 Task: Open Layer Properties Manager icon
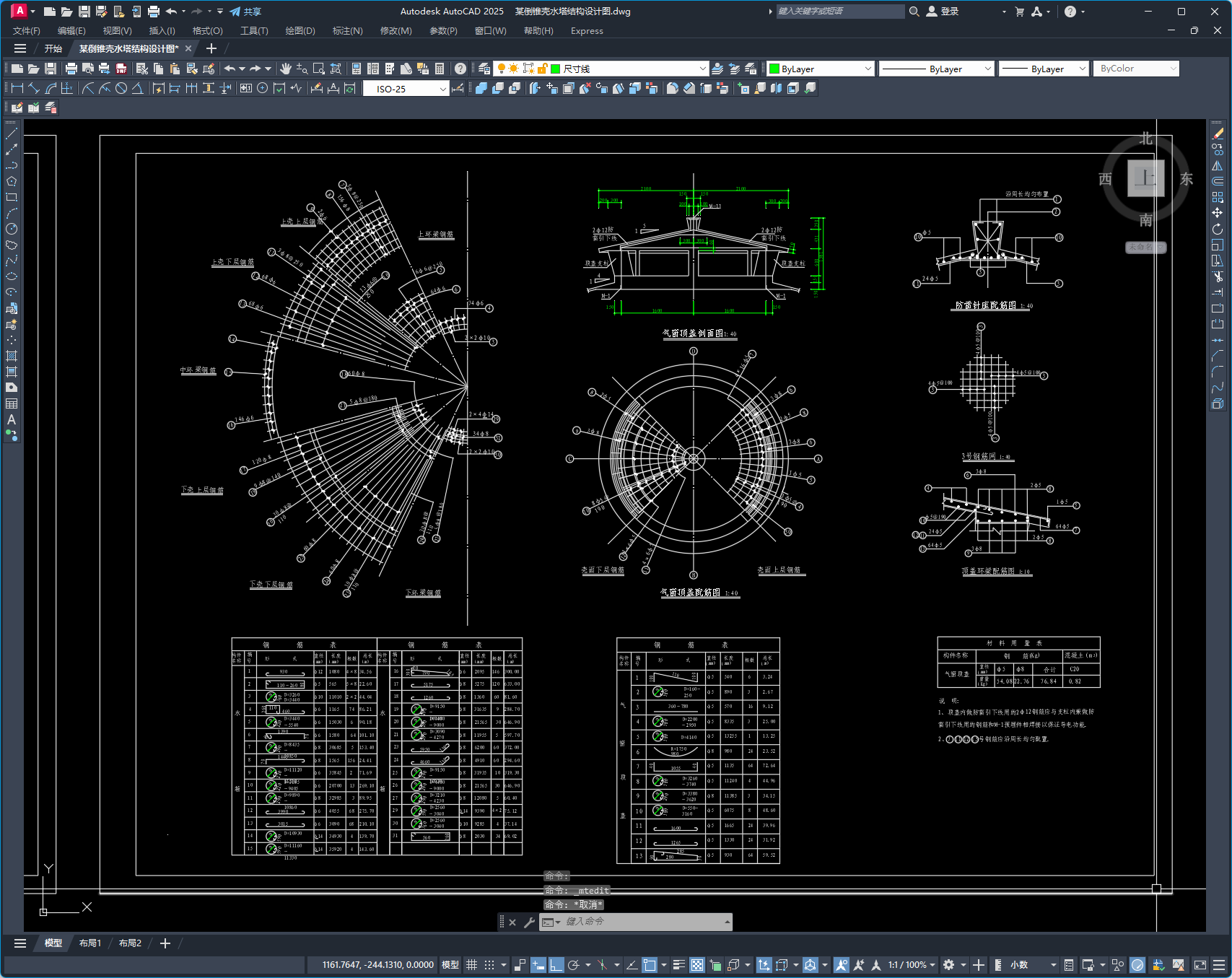pos(484,69)
